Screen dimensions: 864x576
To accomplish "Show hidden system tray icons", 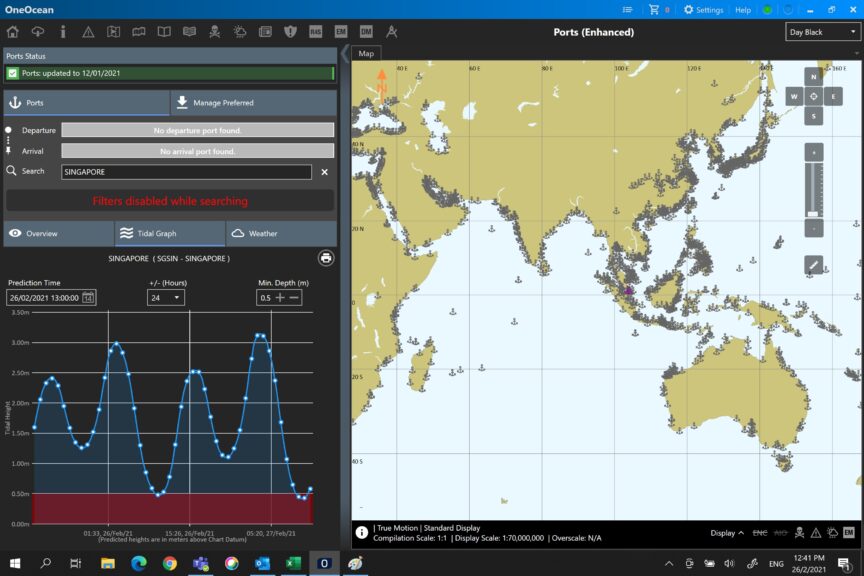I will pyautogui.click(x=668, y=563).
